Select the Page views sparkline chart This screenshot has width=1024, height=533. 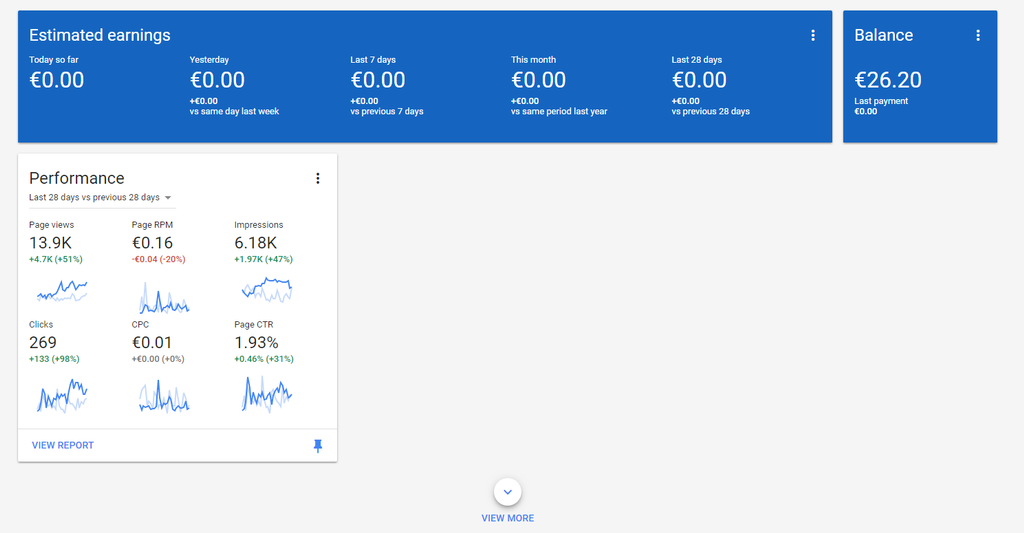[62, 291]
